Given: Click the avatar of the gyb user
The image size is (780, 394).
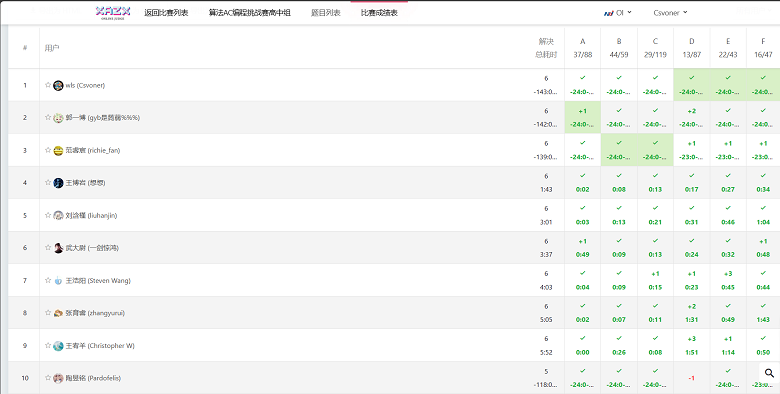Looking at the screenshot, I should (58, 118).
